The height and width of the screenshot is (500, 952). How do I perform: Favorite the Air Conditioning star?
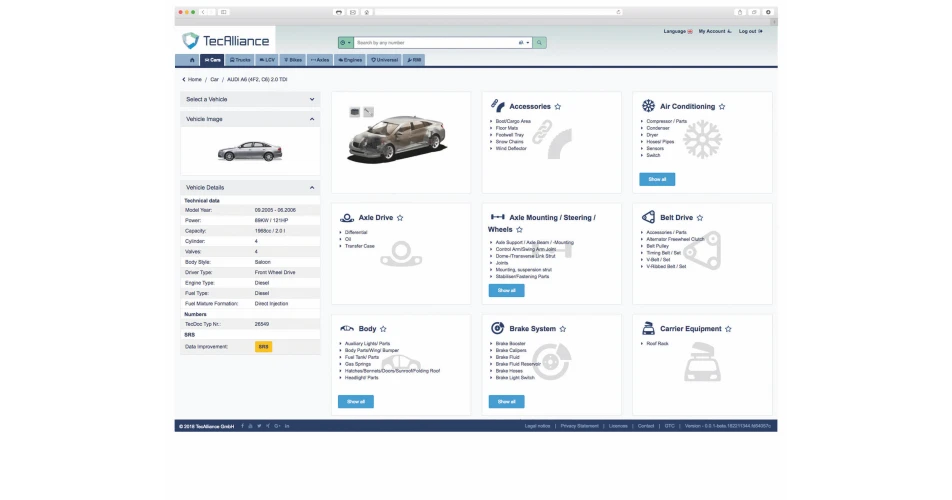[x=722, y=107]
